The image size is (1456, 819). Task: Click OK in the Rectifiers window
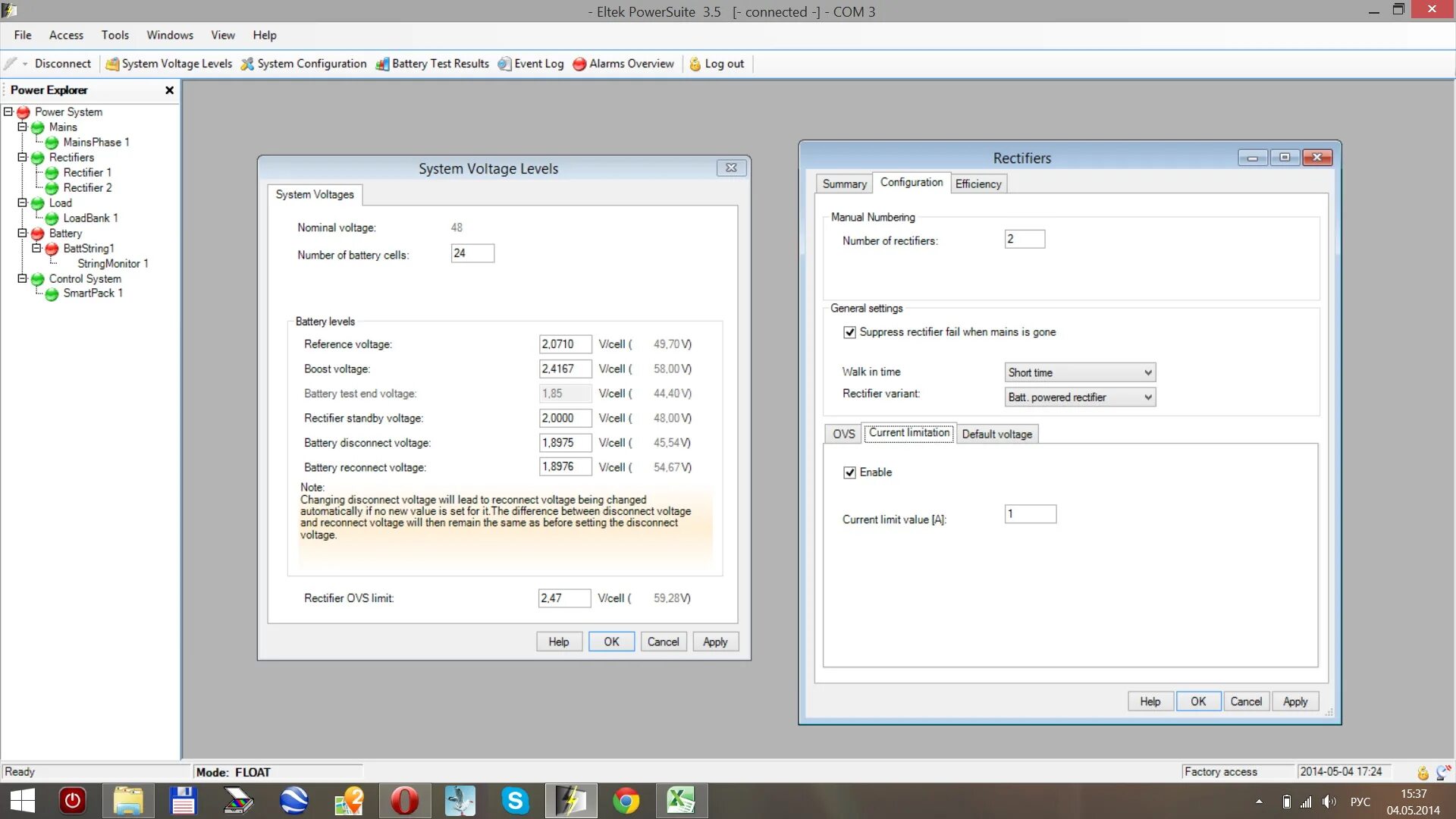tap(1198, 701)
